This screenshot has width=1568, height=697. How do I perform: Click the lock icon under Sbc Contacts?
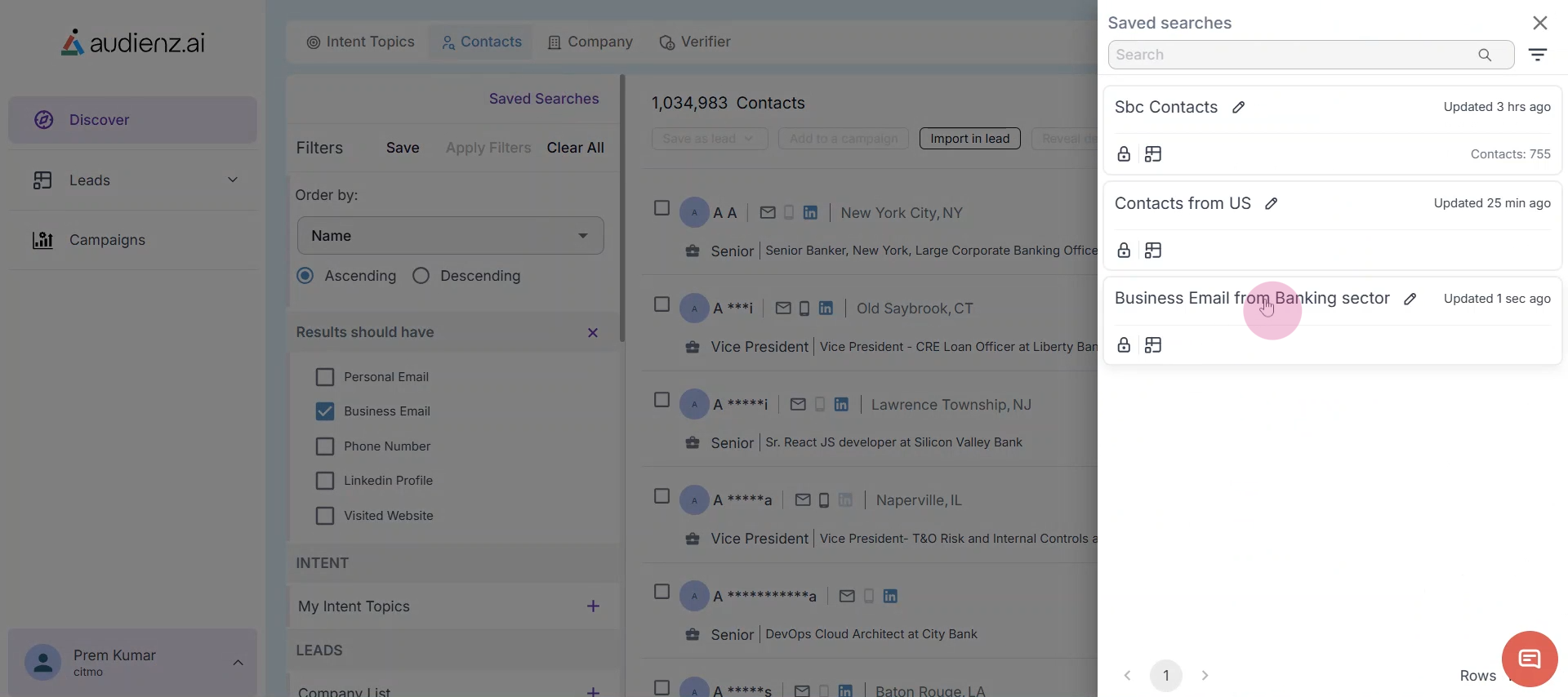(1124, 154)
